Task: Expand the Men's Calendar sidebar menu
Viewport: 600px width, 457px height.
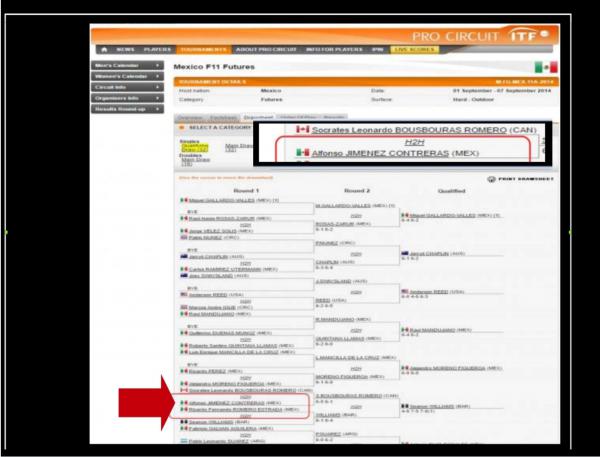Action: pos(128,64)
